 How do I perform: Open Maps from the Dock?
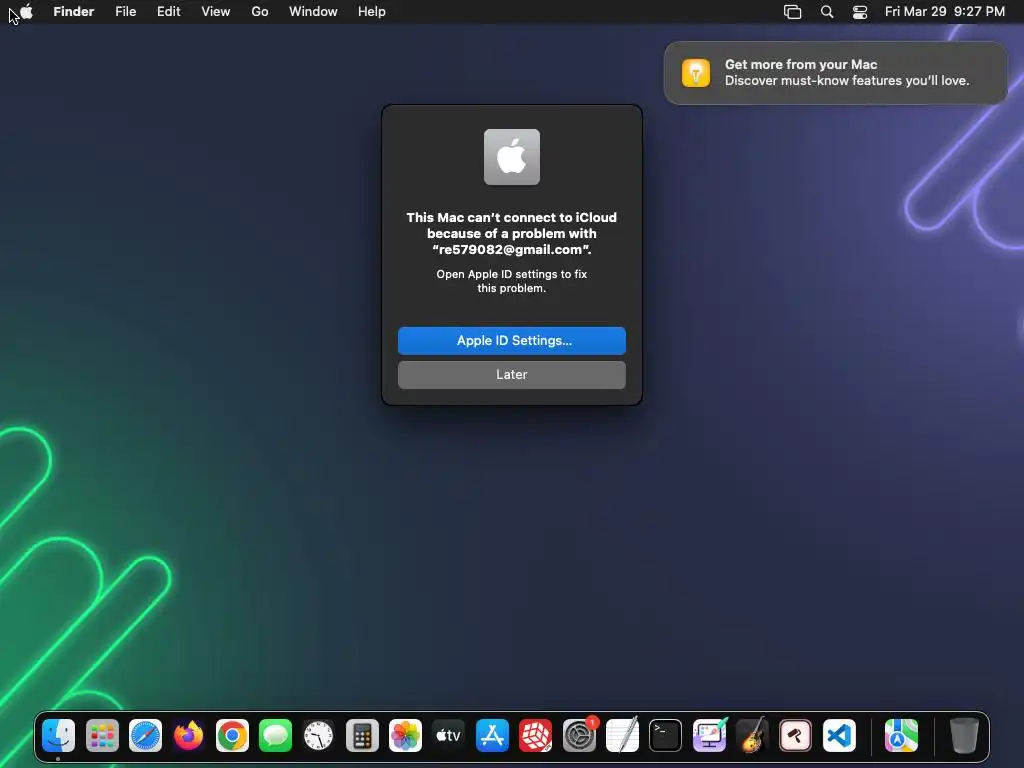(901, 736)
